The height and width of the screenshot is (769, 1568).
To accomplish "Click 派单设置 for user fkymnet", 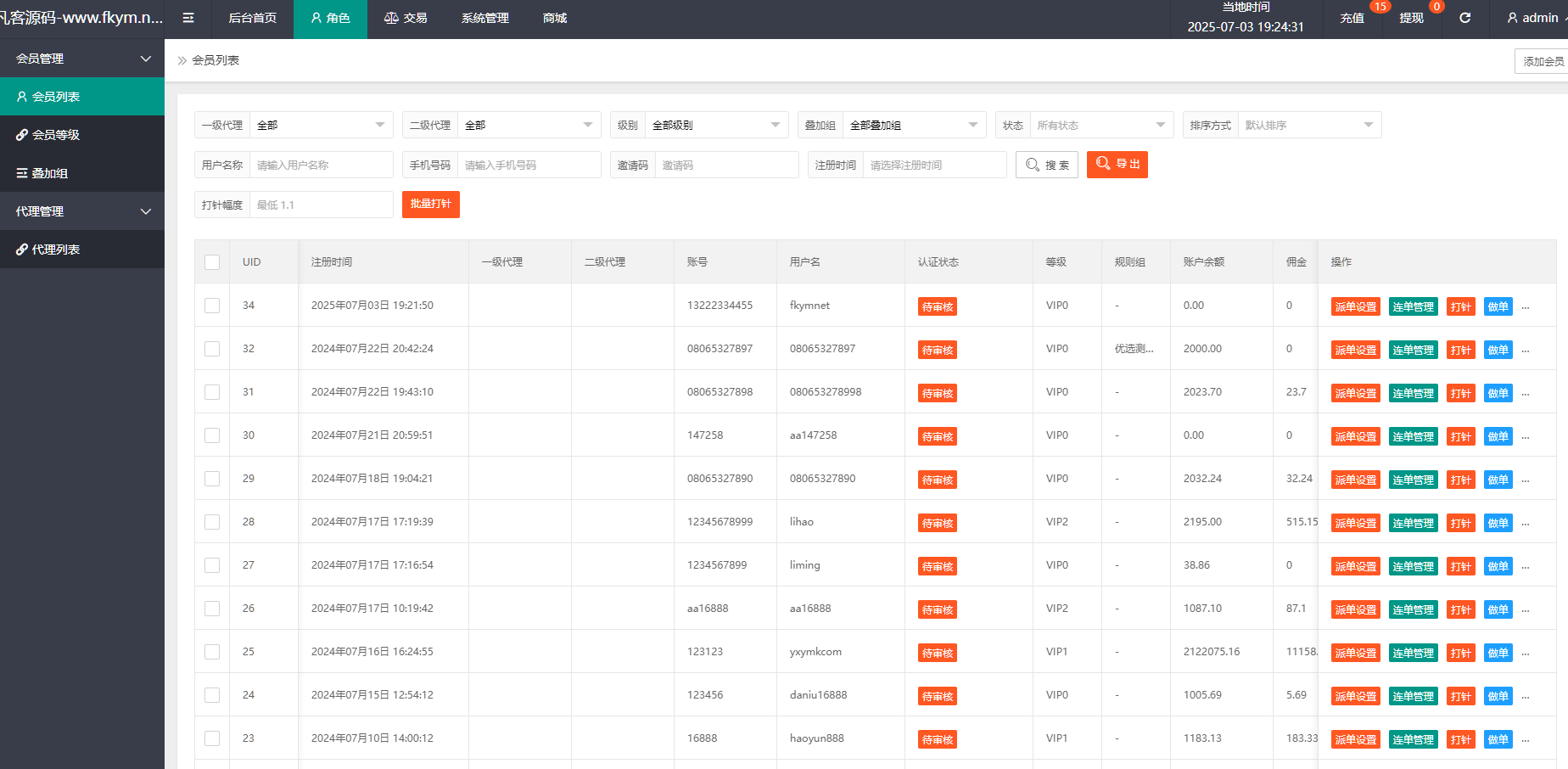I will 1355,307.
